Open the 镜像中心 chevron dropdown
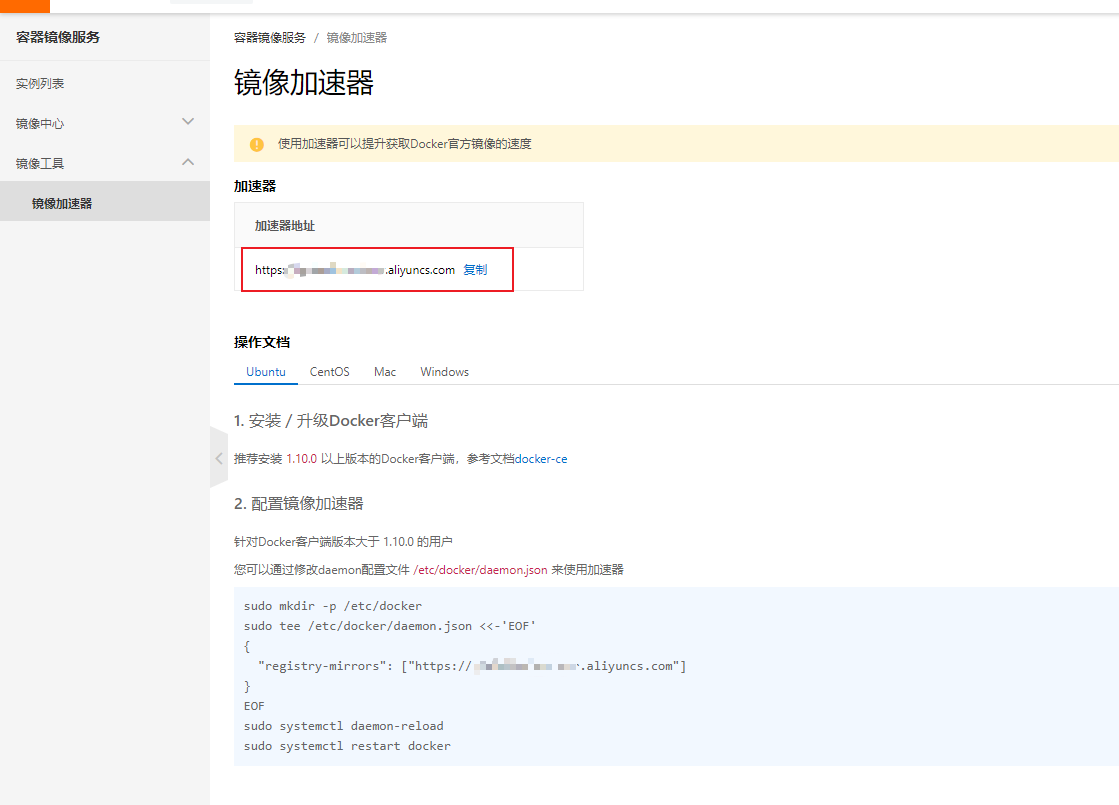 coord(186,121)
